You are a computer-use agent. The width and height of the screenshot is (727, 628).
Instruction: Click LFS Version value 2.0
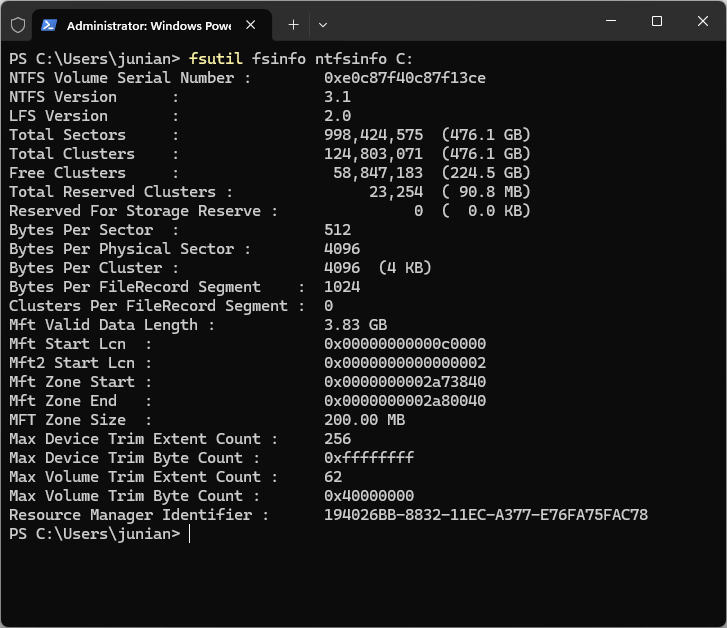click(338, 116)
